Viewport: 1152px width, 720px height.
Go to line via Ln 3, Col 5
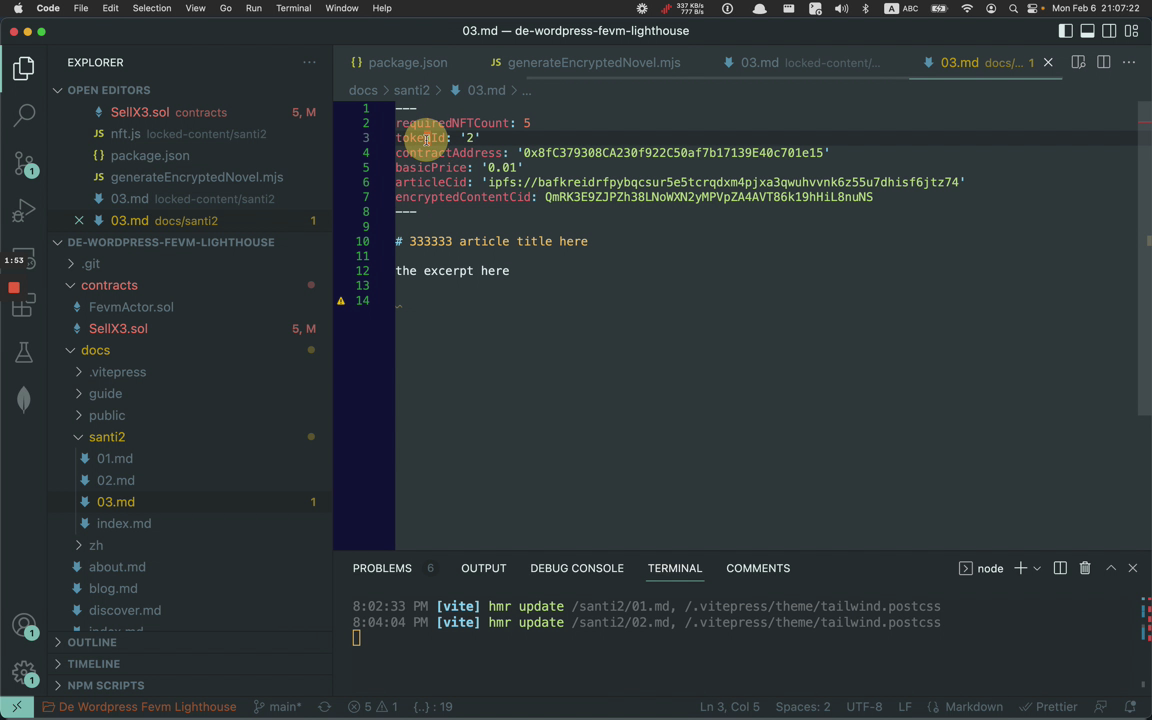(x=730, y=707)
